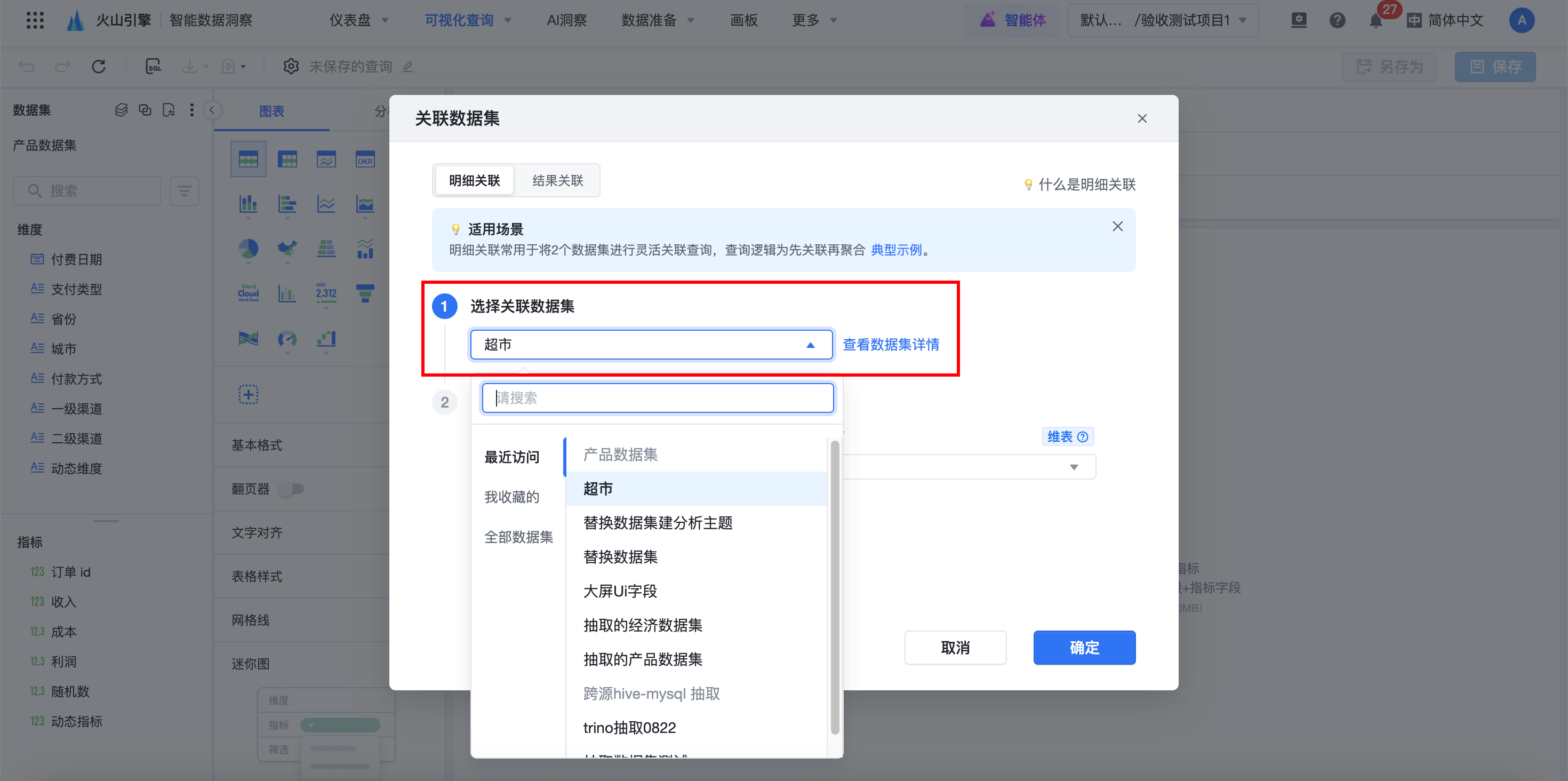
Task: Toggle the 翻页器 switch
Action: pyautogui.click(x=291, y=489)
